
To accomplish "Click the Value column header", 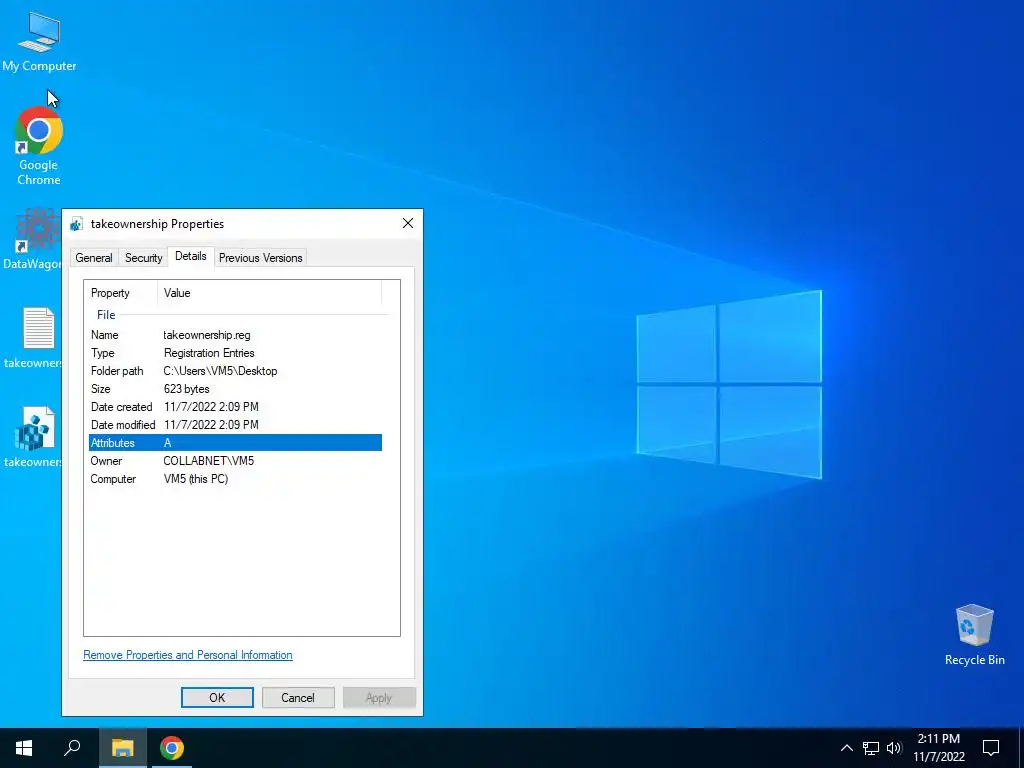I will click(269, 293).
